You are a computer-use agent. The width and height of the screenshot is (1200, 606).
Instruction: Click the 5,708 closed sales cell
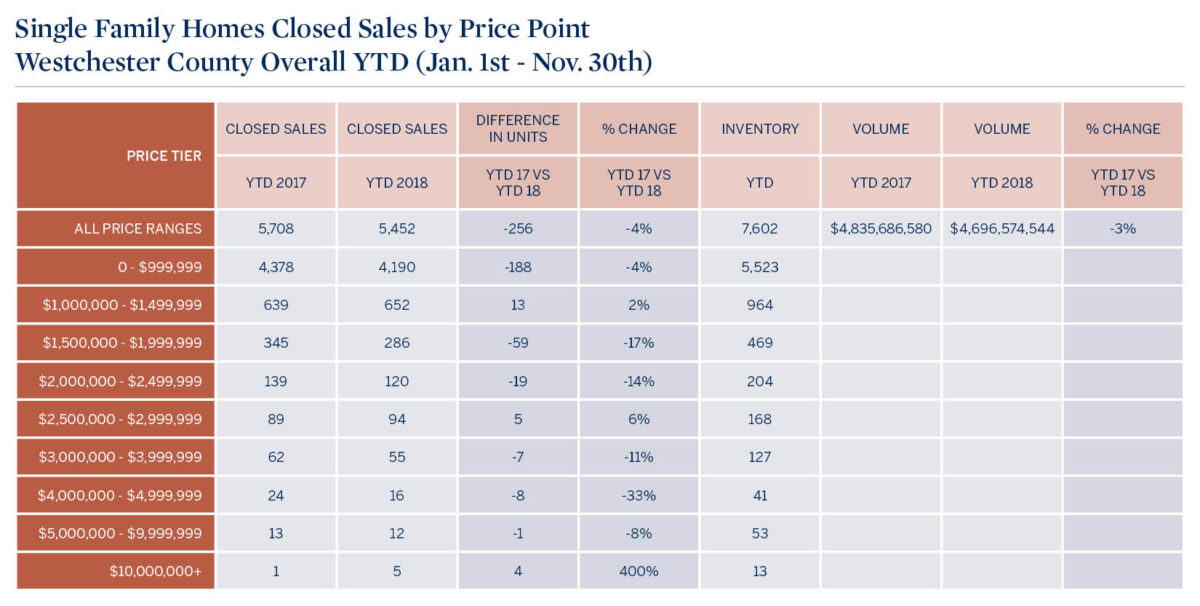coord(276,228)
